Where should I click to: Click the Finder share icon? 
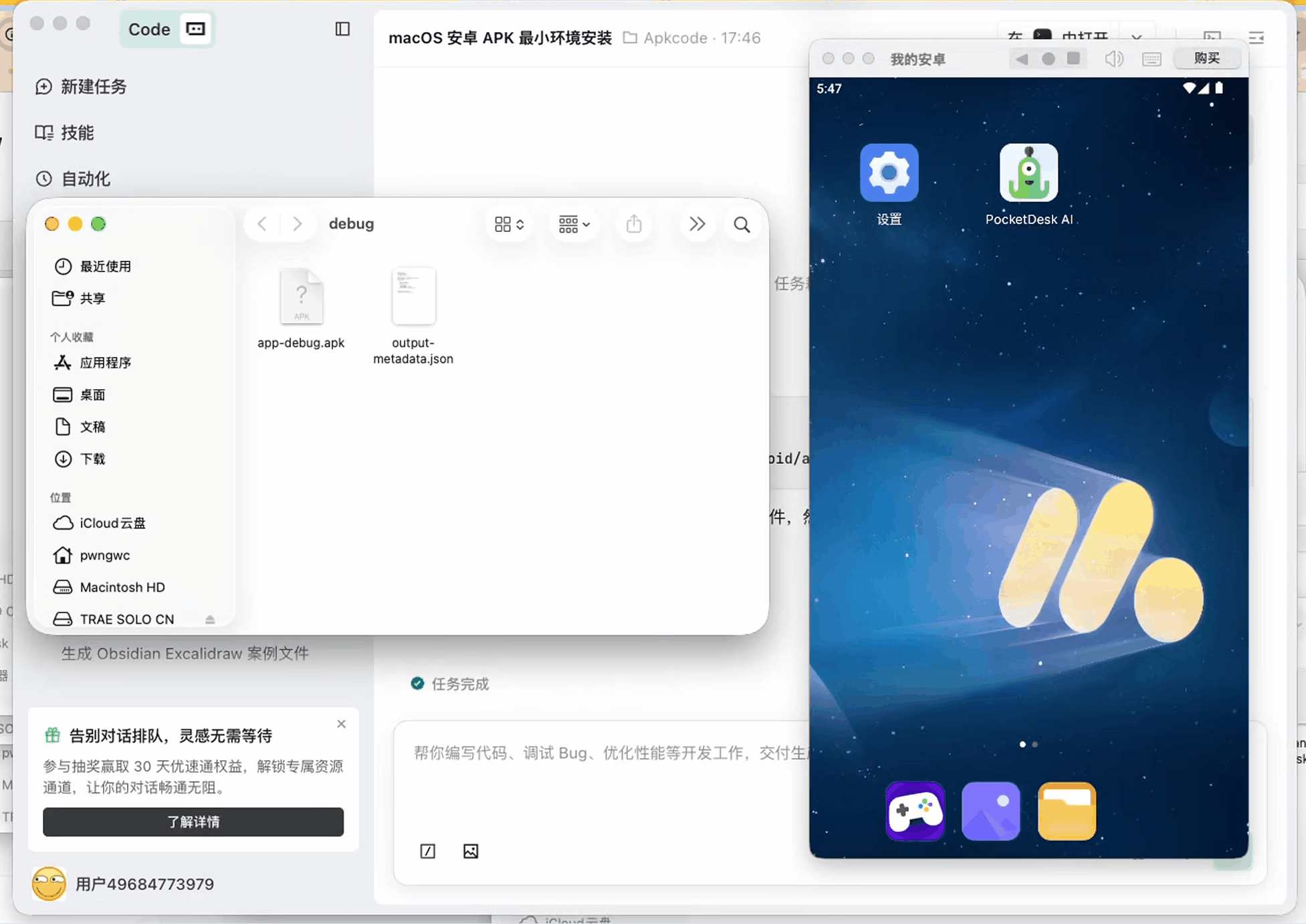634,224
